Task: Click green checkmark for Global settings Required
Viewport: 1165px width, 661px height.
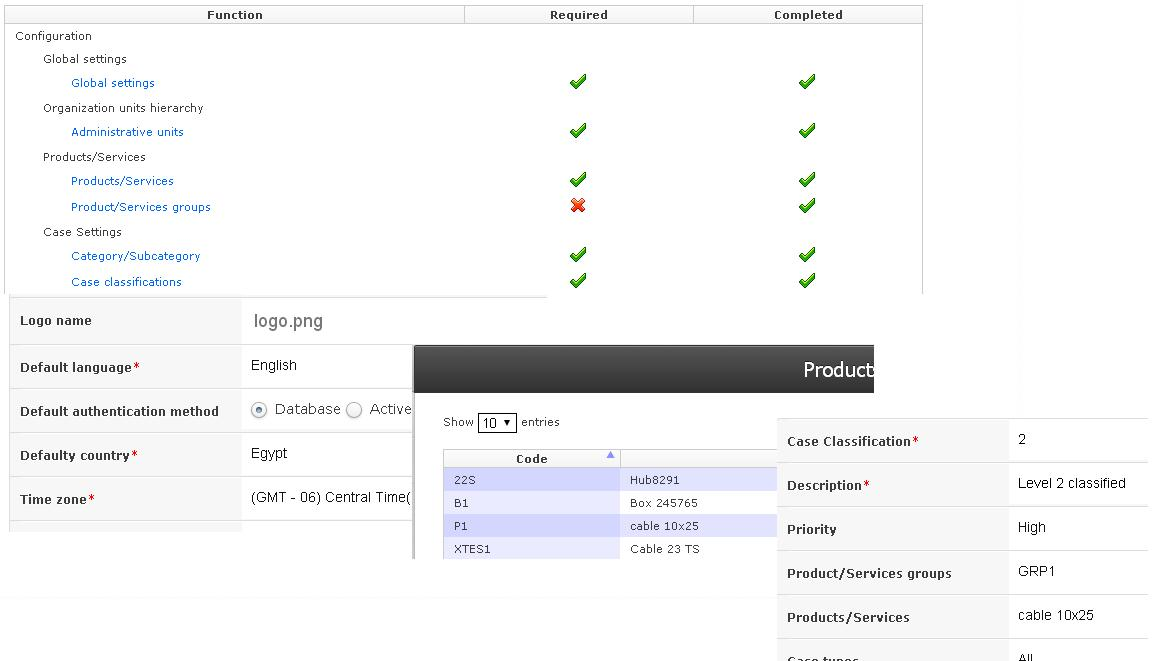Action: (577, 82)
